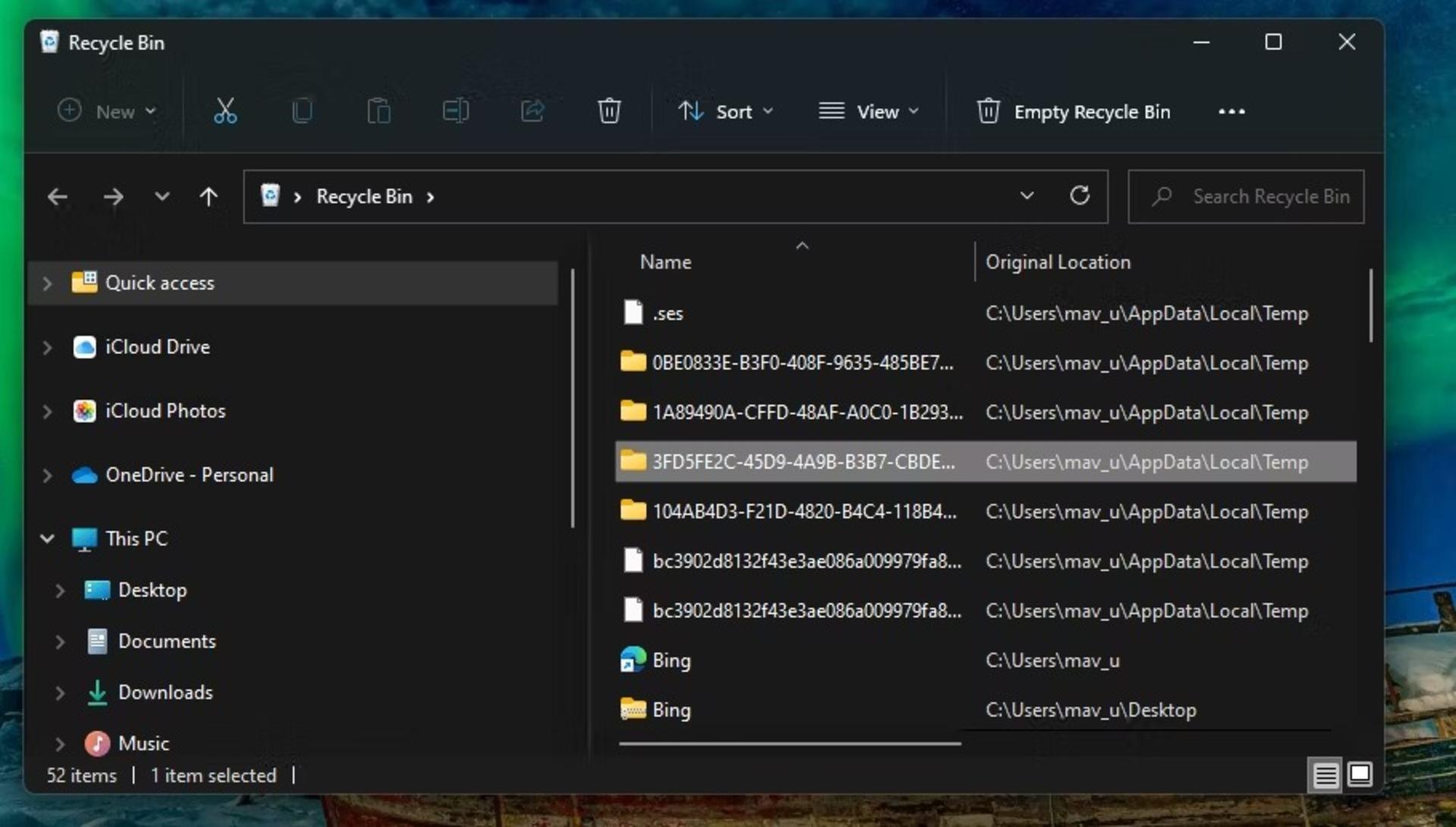
Task: Go back with the left arrow
Action: click(x=58, y=197)
